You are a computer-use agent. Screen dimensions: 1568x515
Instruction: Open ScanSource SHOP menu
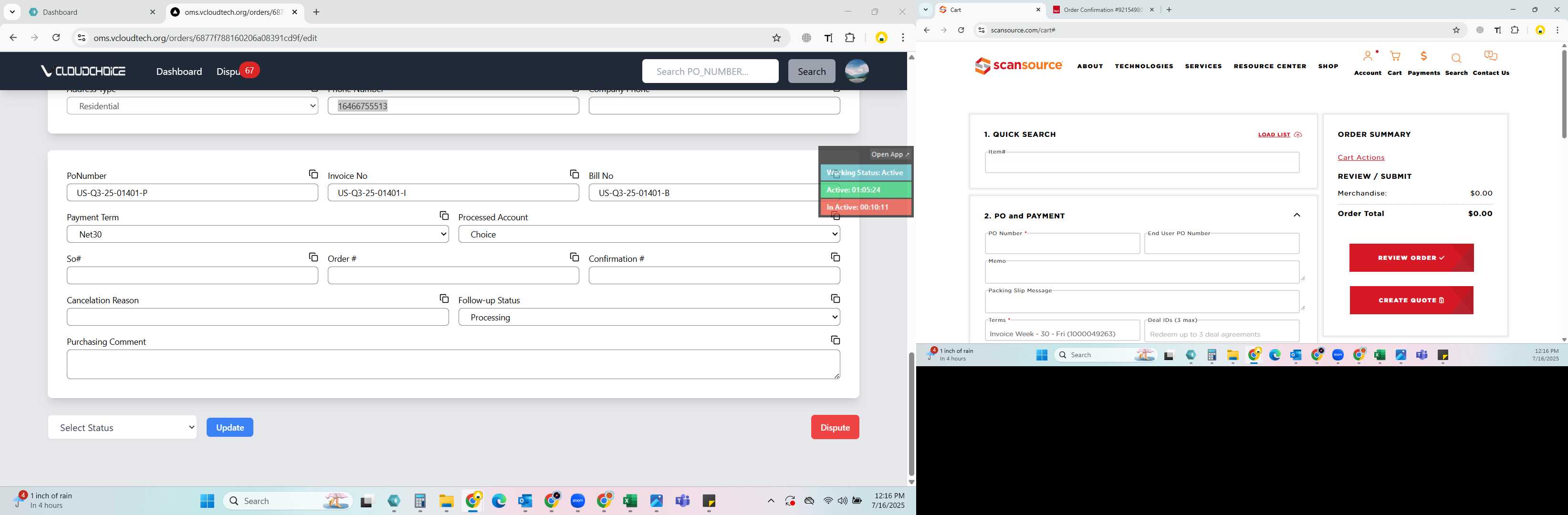pos(1328,66)
